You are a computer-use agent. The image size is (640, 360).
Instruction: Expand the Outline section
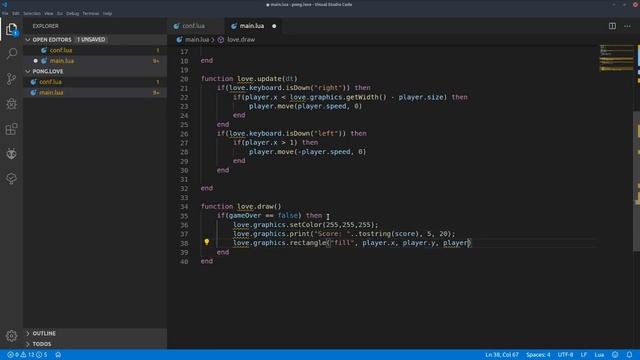[x=95, y=333]
